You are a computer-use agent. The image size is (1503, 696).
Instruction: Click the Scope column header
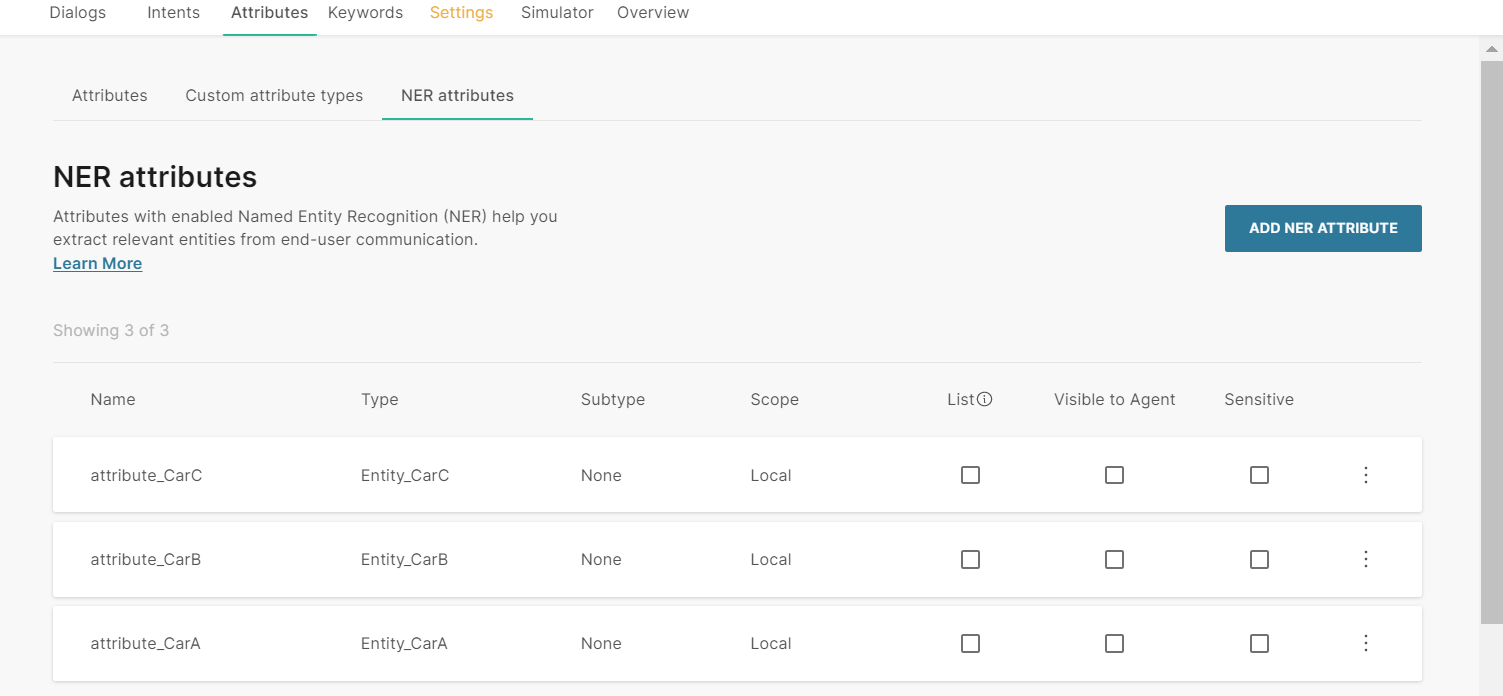point(775,399)
